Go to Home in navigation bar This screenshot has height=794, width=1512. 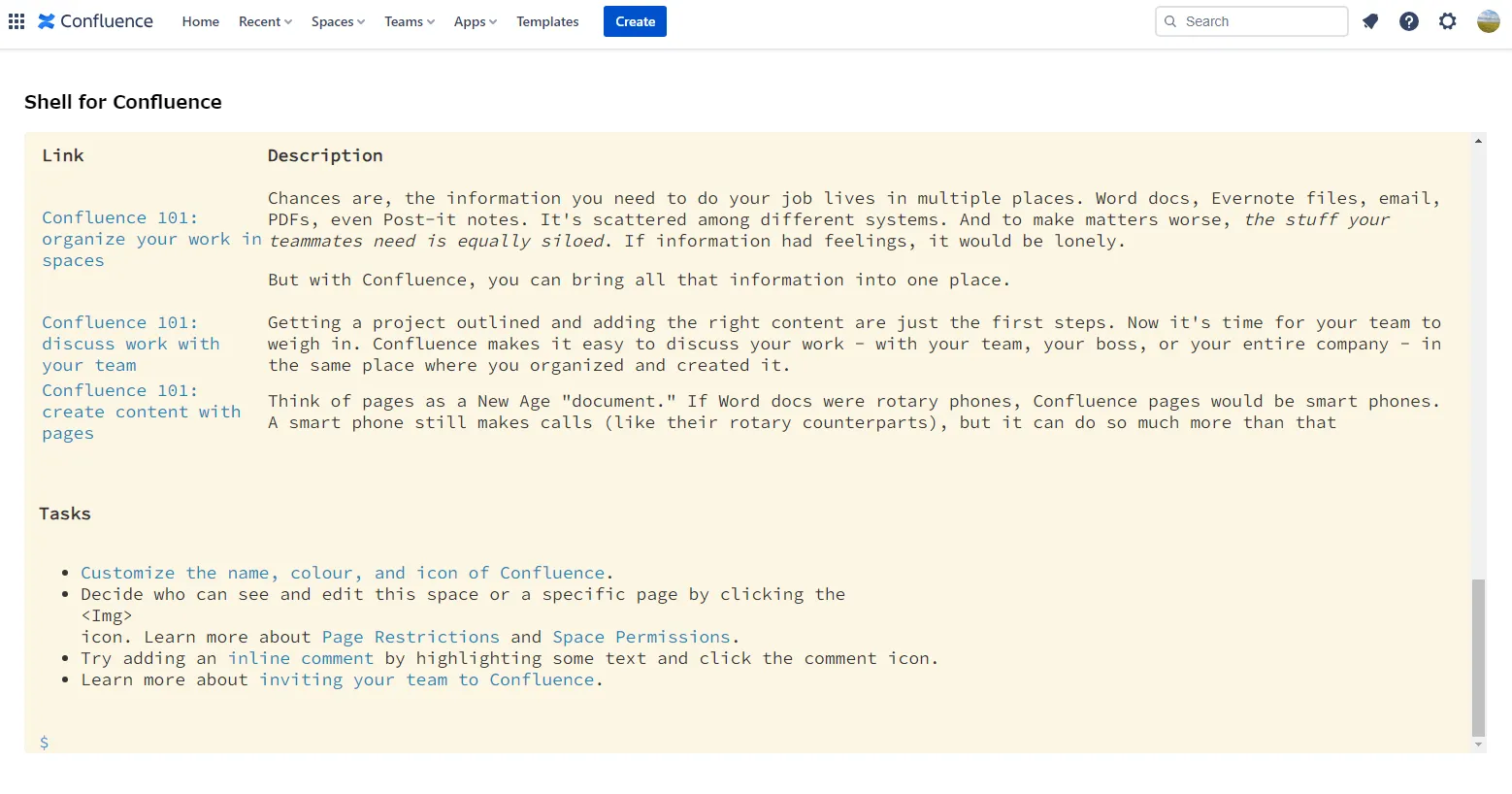coord(200,21)
